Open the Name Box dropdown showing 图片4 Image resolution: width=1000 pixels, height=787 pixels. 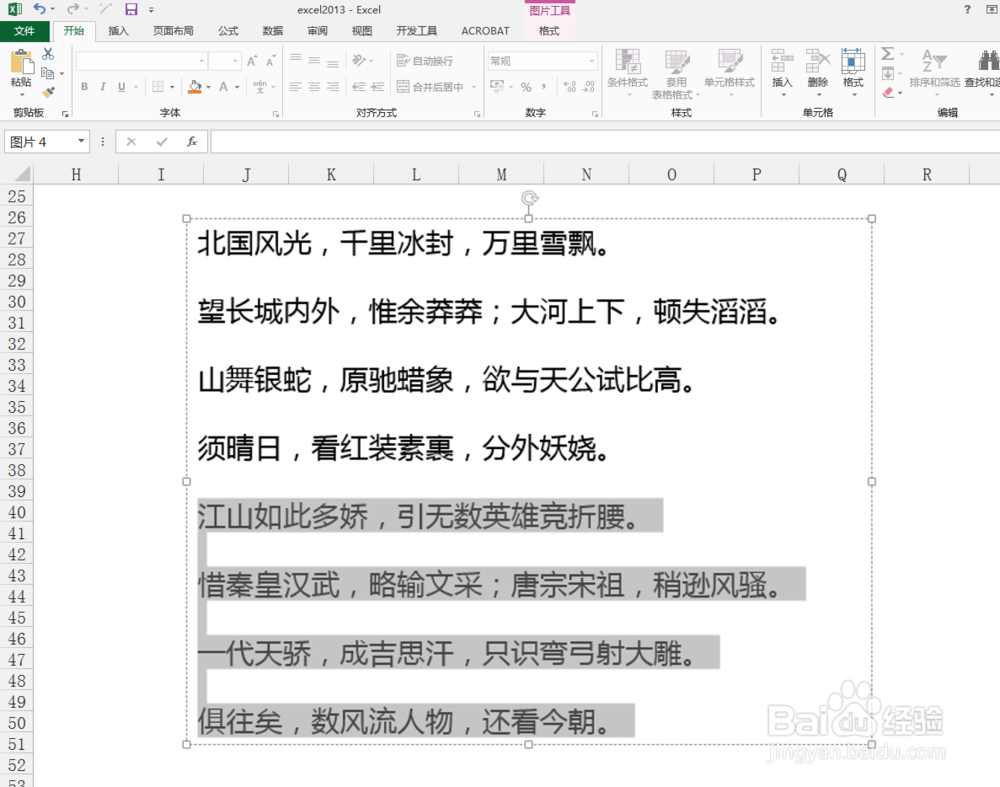click(83, 141)
